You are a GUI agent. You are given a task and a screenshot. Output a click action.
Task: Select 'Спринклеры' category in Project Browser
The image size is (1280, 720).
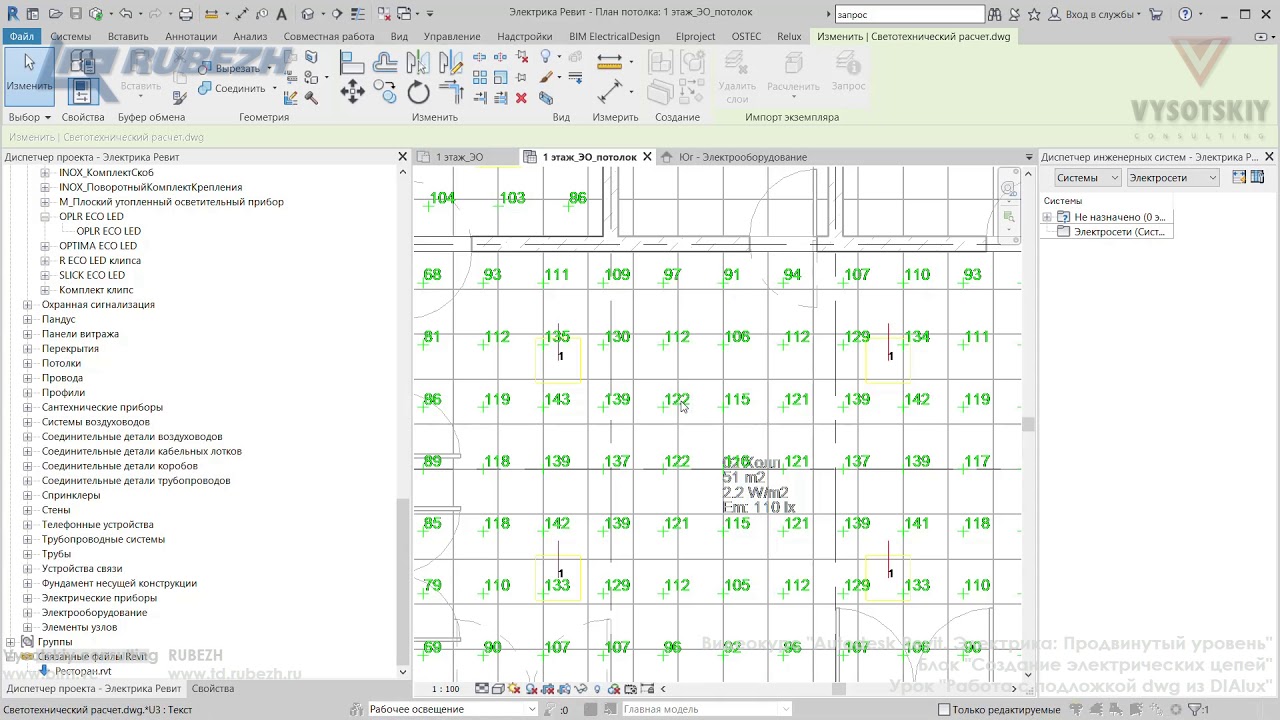pos(71,495)
